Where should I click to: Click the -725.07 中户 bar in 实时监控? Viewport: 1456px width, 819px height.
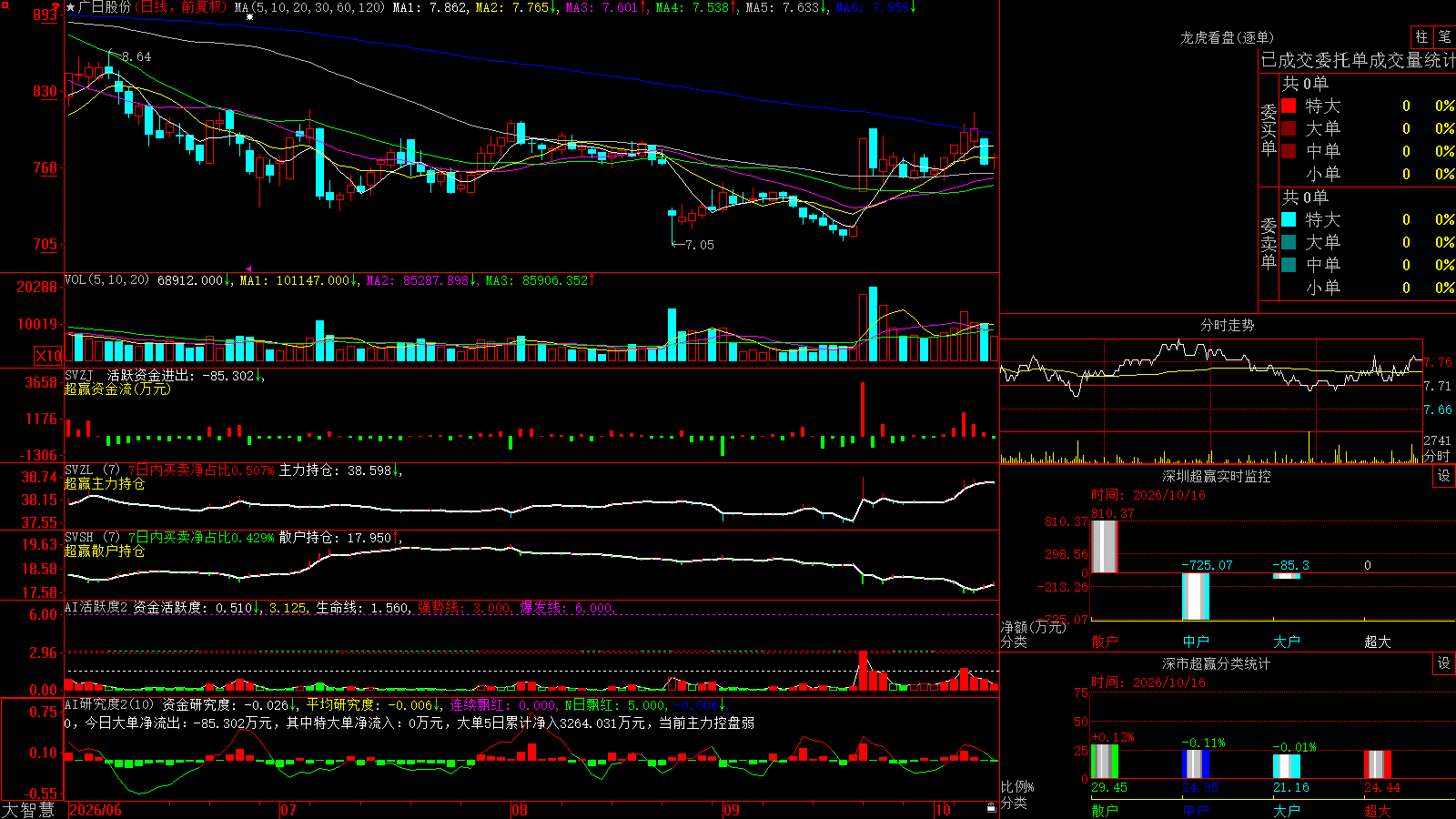click(x=1196, y=596)
